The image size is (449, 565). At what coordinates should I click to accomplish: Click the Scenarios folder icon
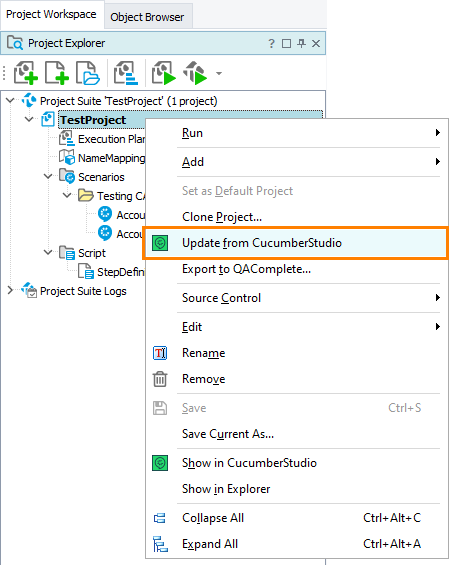point(67,176)
